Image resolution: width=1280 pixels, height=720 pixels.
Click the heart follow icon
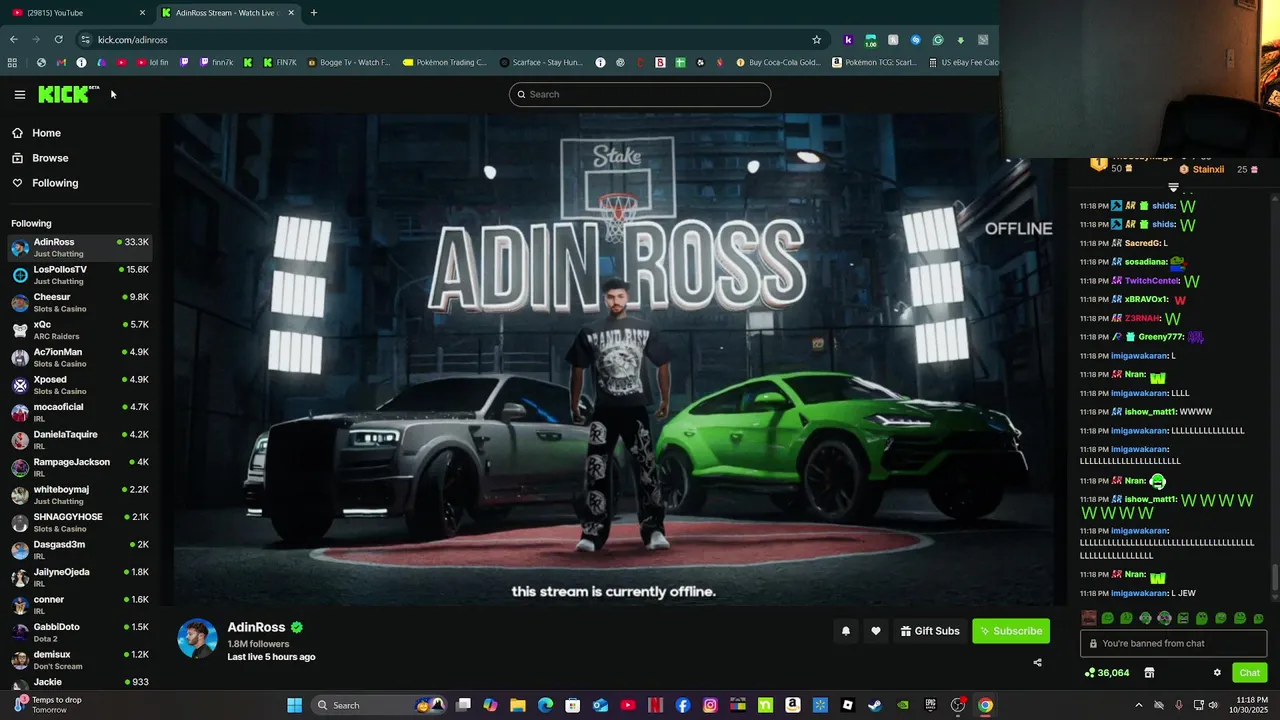click(876, 631)
